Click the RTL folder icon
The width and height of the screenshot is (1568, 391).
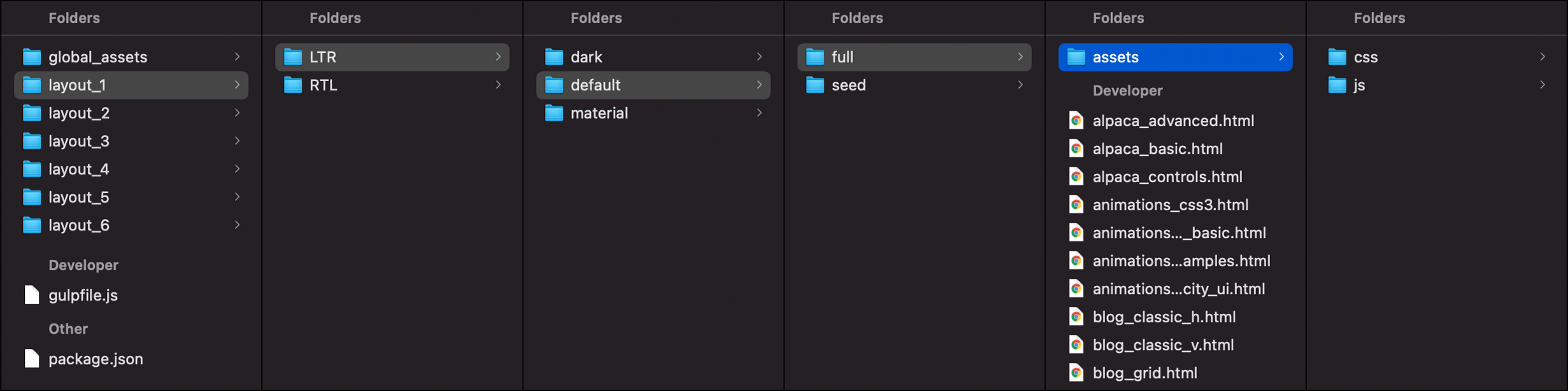click(x=293, y=85)
